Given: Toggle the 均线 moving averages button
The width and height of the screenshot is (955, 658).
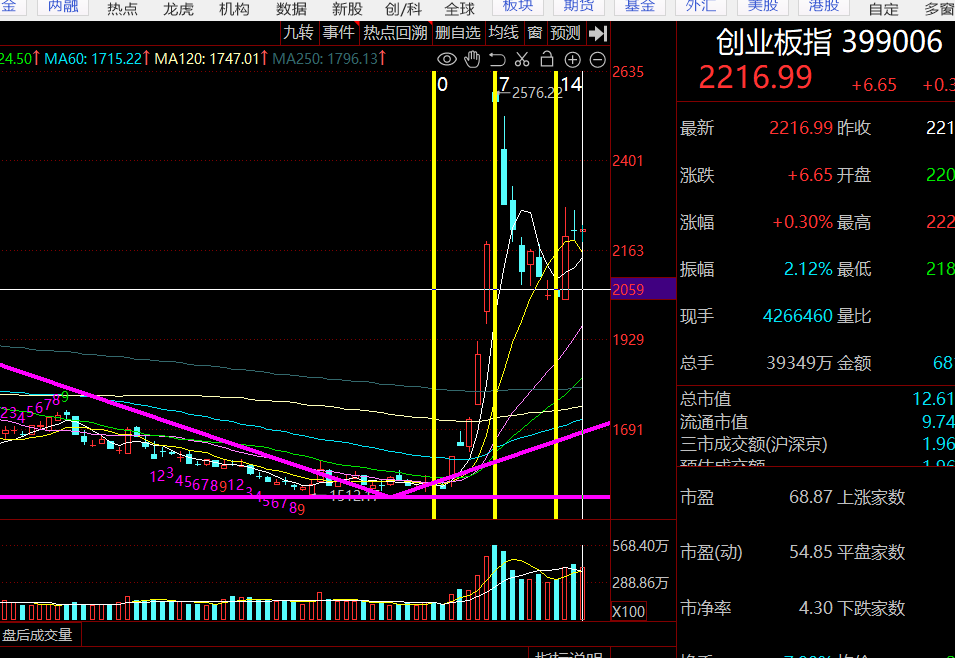Looking at the screenshot, I should (504, 33).
